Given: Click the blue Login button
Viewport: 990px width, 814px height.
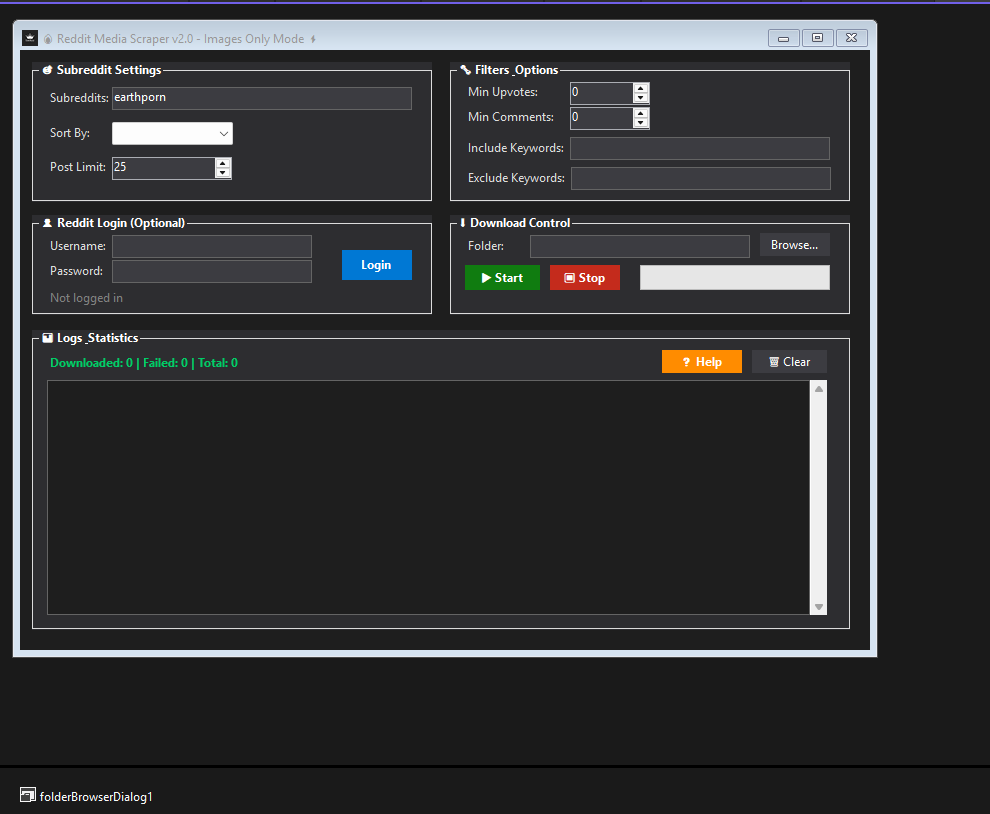Looking at the screenshot, I should [x=376, y=265].
